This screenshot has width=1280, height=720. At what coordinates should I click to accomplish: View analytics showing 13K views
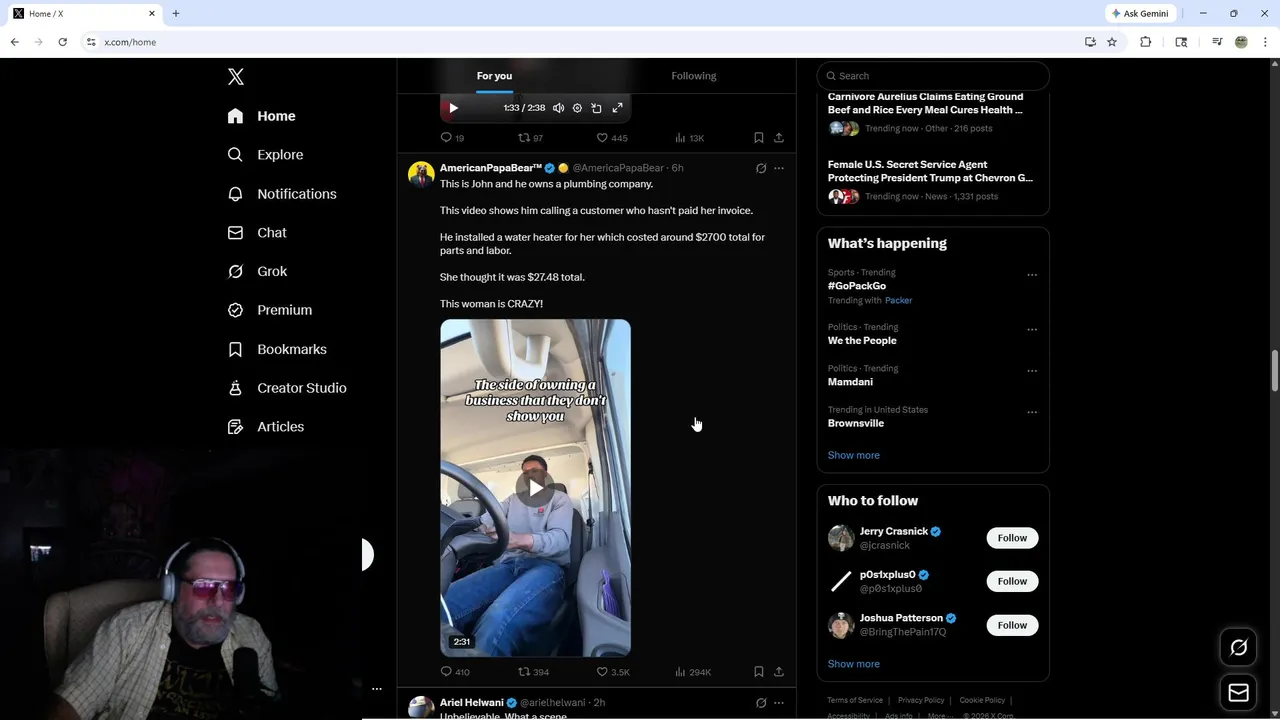(689, 138)
